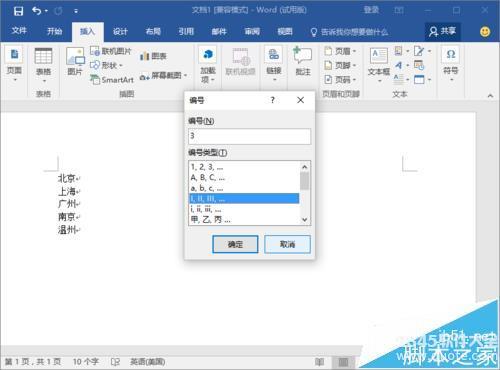
Task: Select the lowercase Roman i, ii, iii type
Action: point(244,209)
